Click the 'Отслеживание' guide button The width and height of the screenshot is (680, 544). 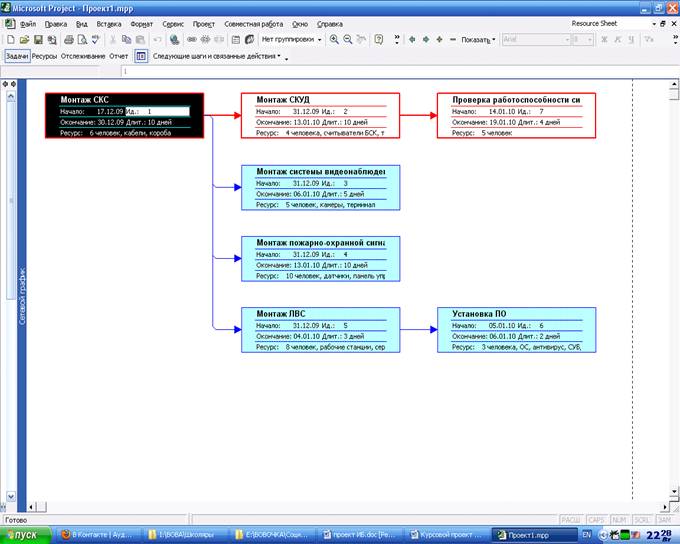(x=82, y=56)
